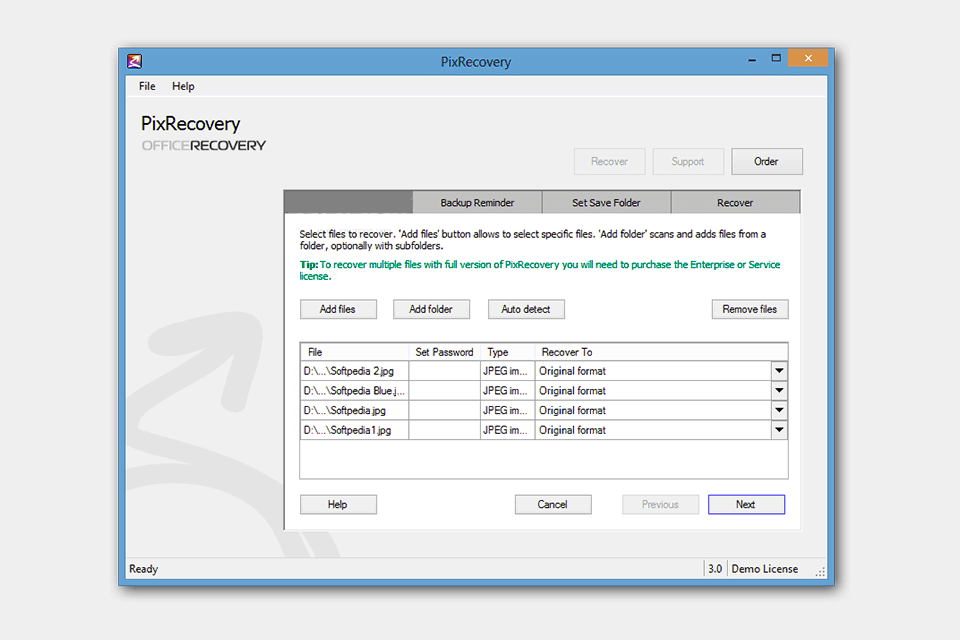The height and width of the screenshot is (640, 960).
Task: Open the Help menu
Action: [183, 86]
